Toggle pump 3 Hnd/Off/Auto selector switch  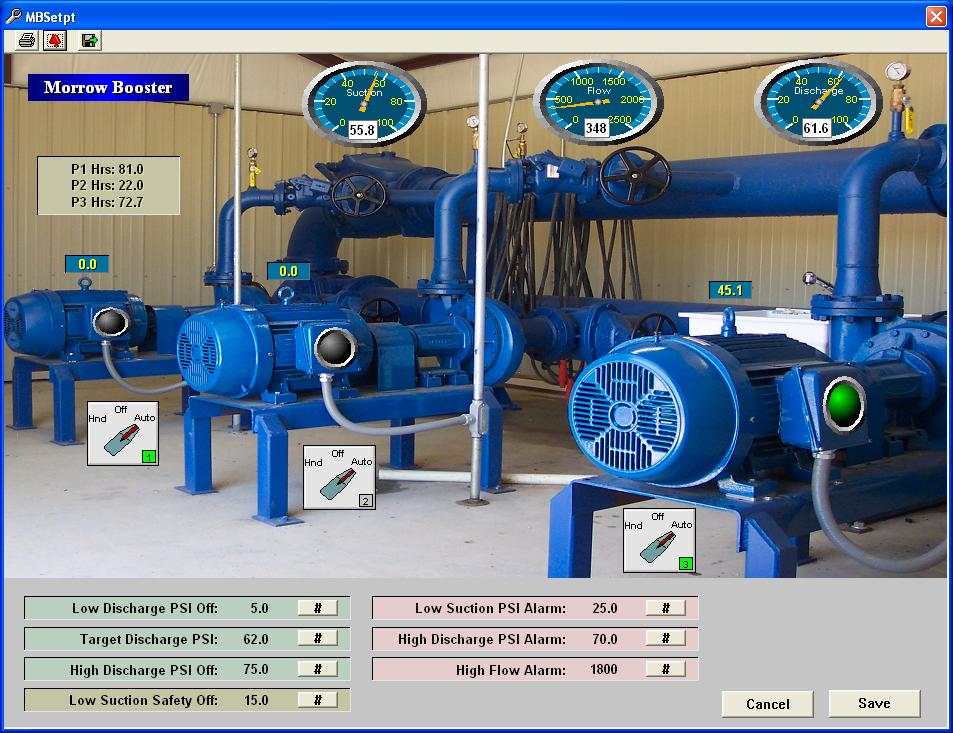pos(658,540)
